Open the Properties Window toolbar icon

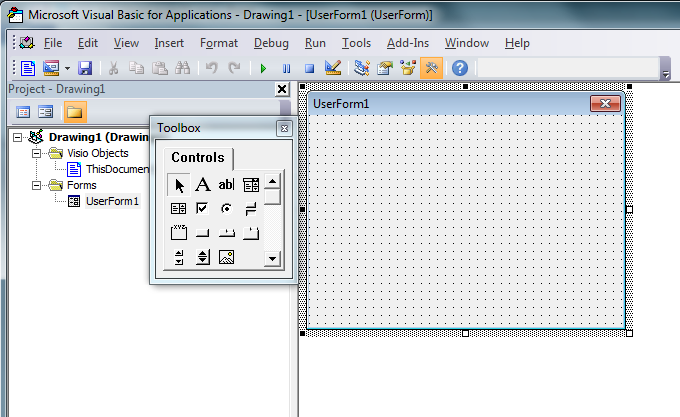tap(385, 68)
